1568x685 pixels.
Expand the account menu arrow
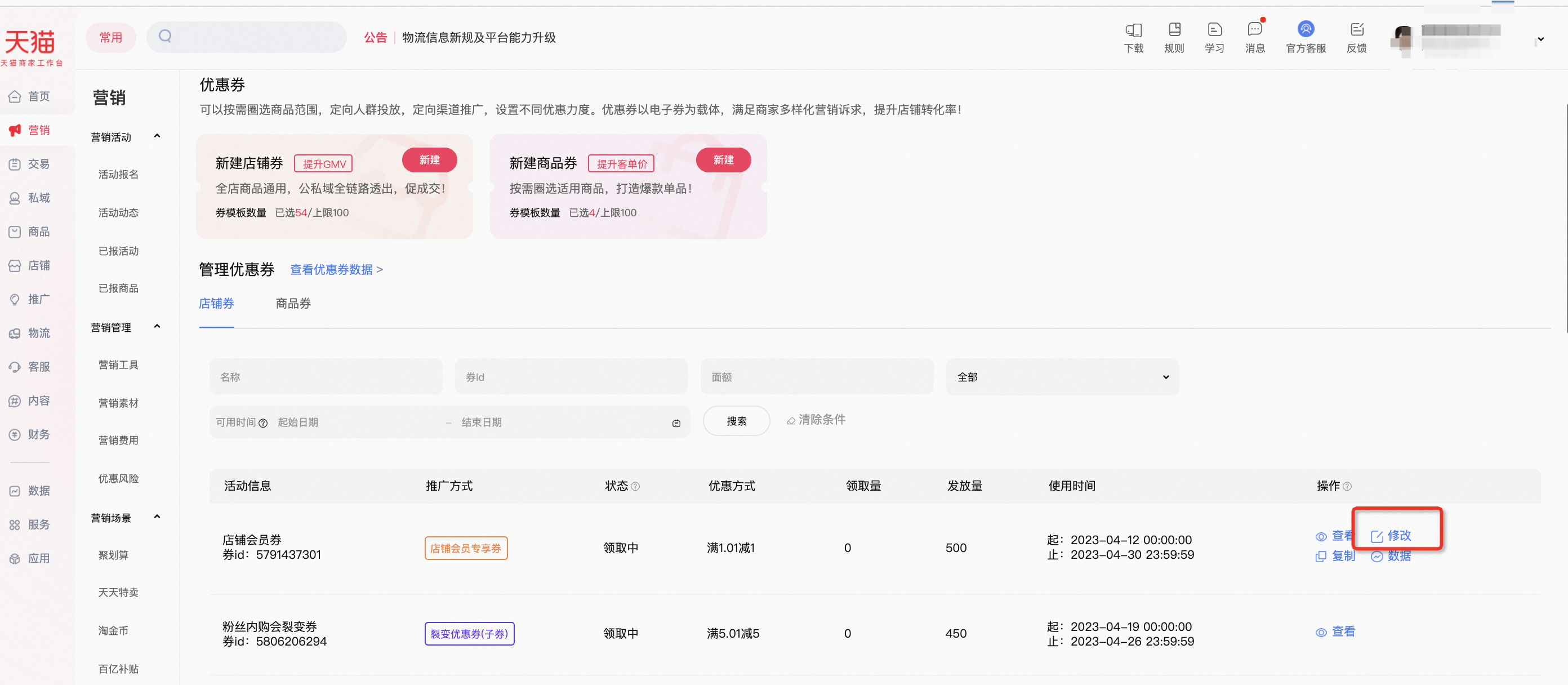tap(1540, 39)
